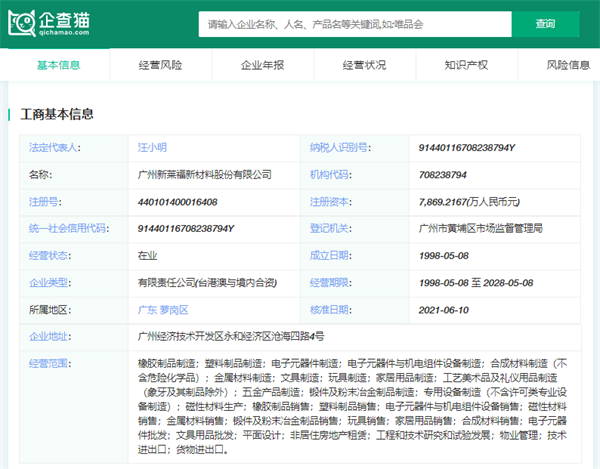Click 登记机关 value 广州市黄埔区市场监督管理局
The height and width of the screenshot is (469, 600).
481,228
